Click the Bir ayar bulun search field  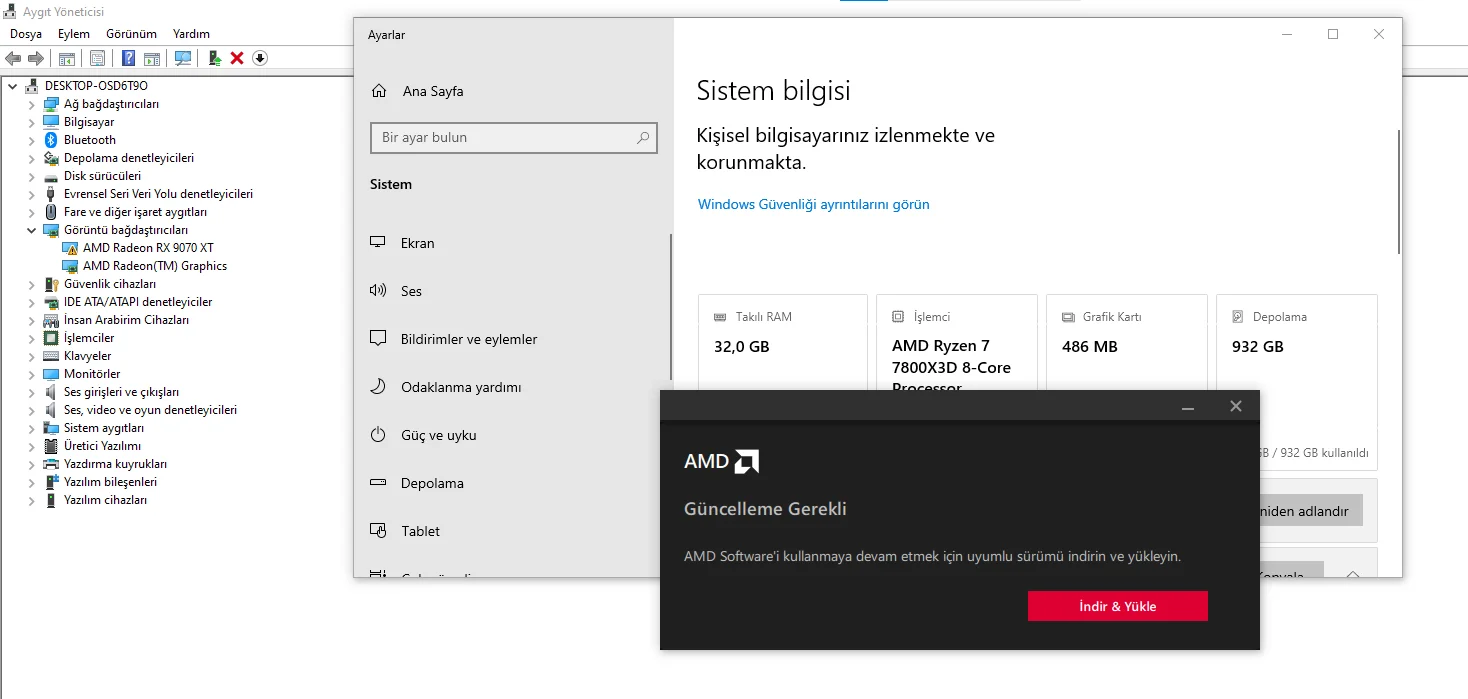[514, 138]
